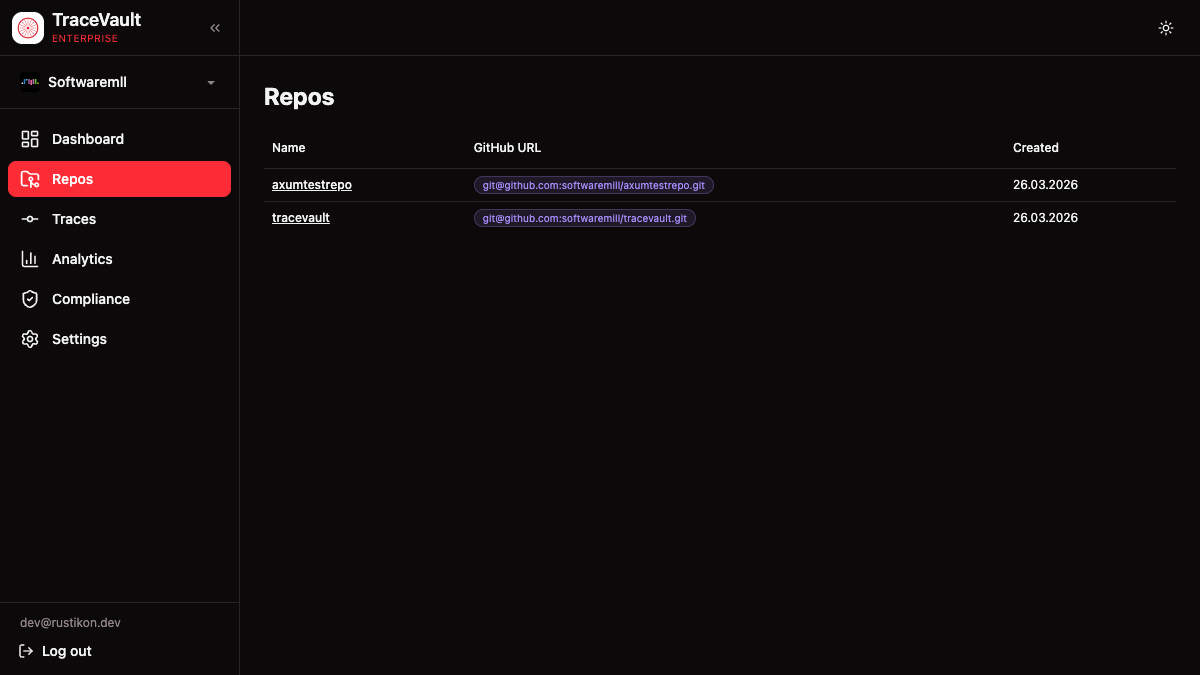Open Traces via its span icon
The height and width of the screenshot is (675, 1200).
click(x=29, y=218)
